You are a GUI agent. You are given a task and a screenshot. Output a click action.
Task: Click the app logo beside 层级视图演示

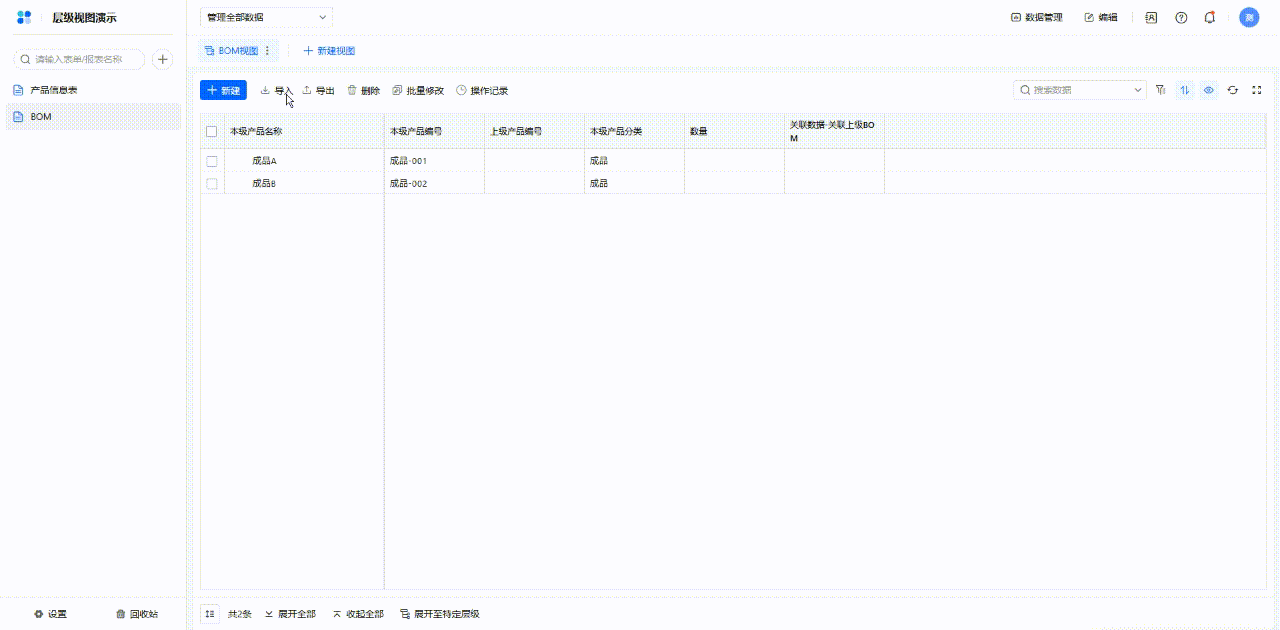pos(24,17)
